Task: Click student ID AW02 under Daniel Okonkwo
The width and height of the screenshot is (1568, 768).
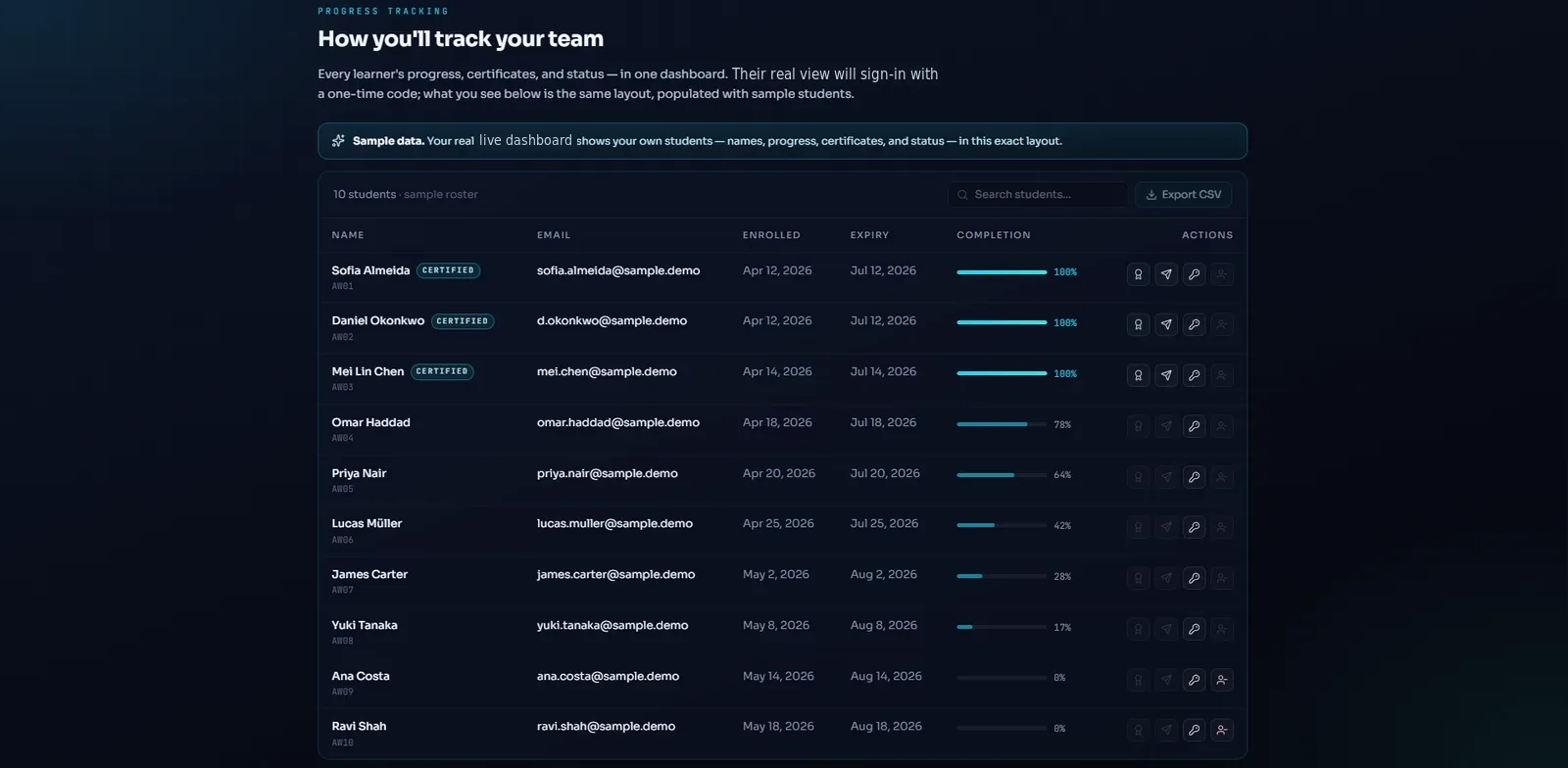Action: pyautogui.click(x=342, y=337)
